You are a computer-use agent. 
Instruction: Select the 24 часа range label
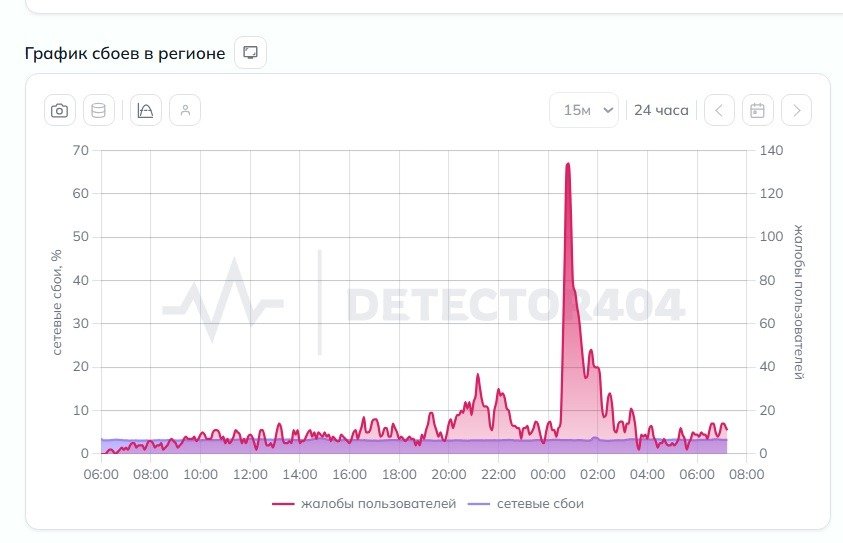[x=661, y=110]
